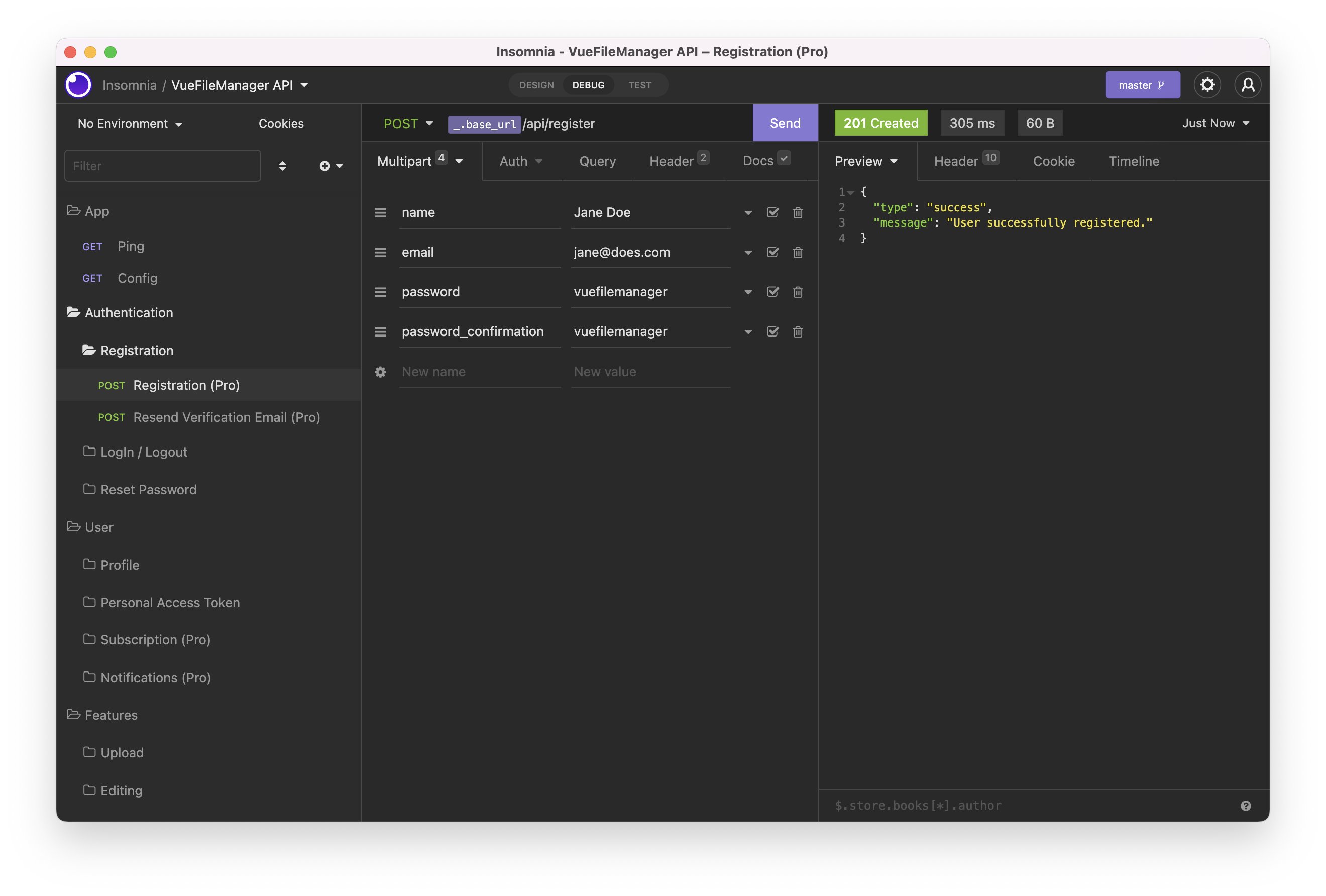Open the Just Now response history dropdown
The image size is (1326, 896).
pyautogui.click(x=1215, y=123)
